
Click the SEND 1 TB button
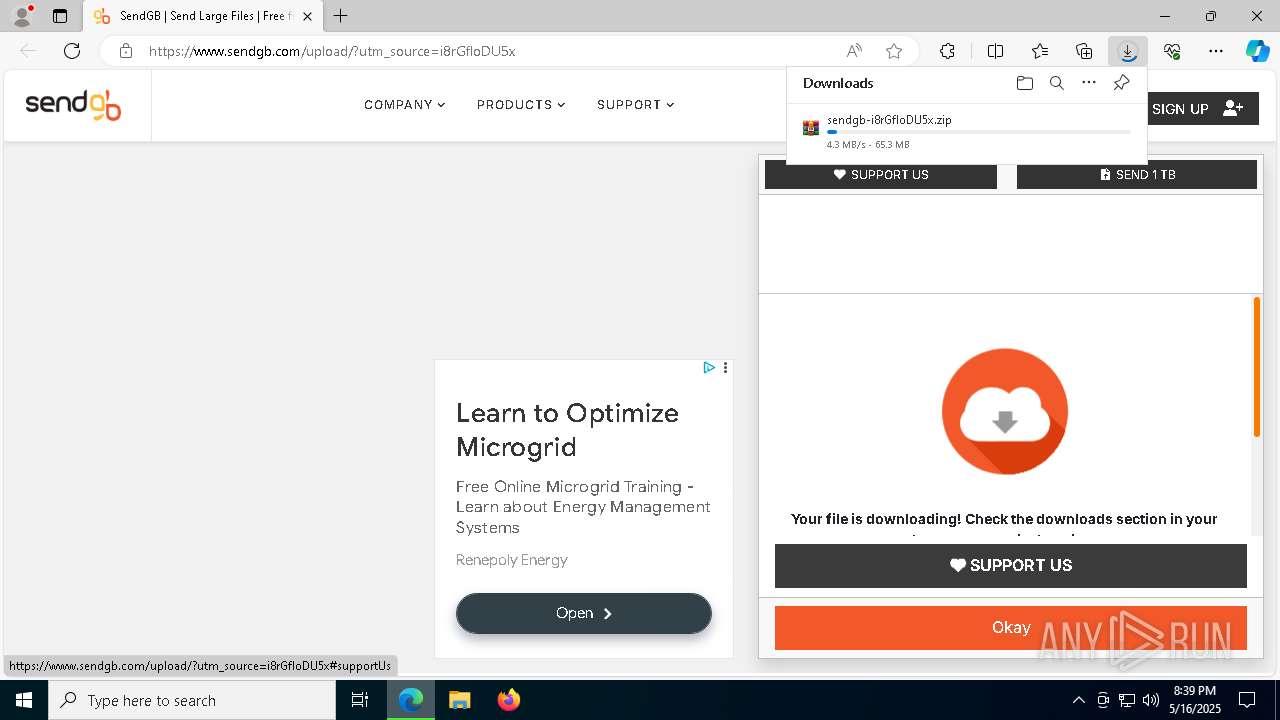(1137, 175)
